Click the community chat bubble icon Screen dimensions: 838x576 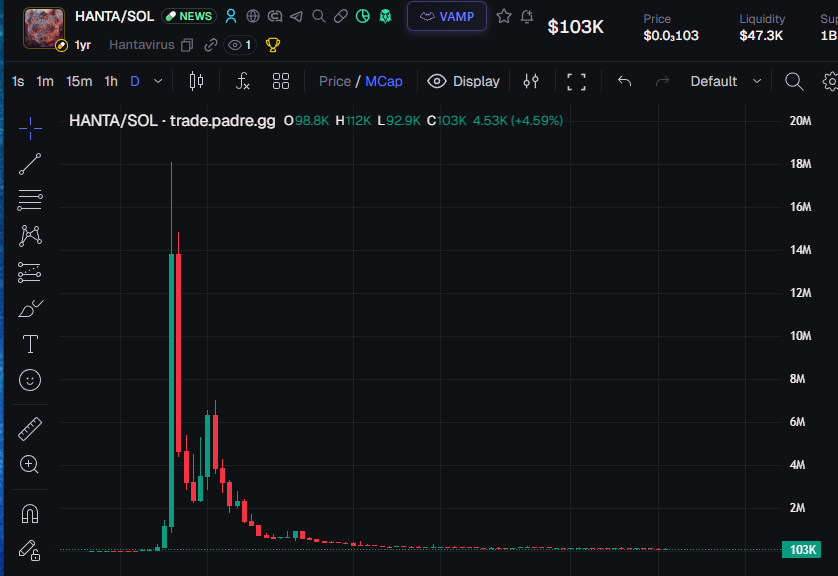click(x=275, y=16)
